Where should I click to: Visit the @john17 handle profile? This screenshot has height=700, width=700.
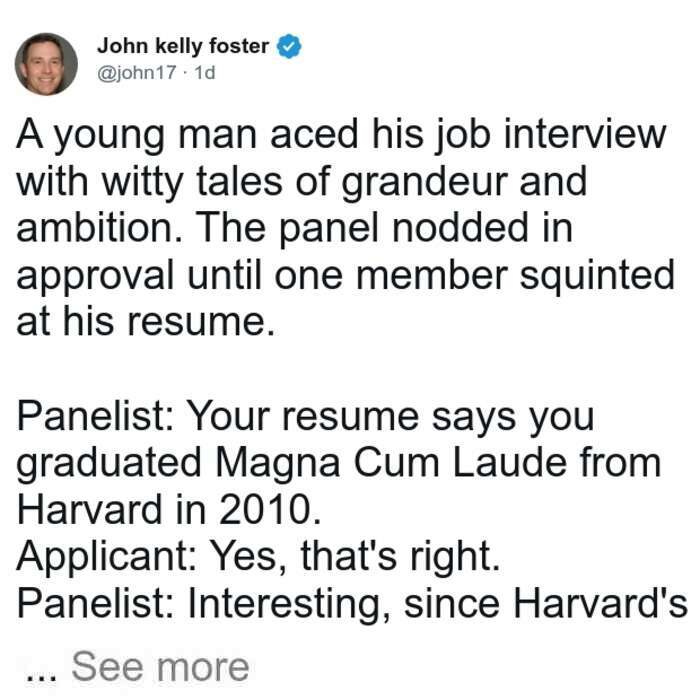137,72
